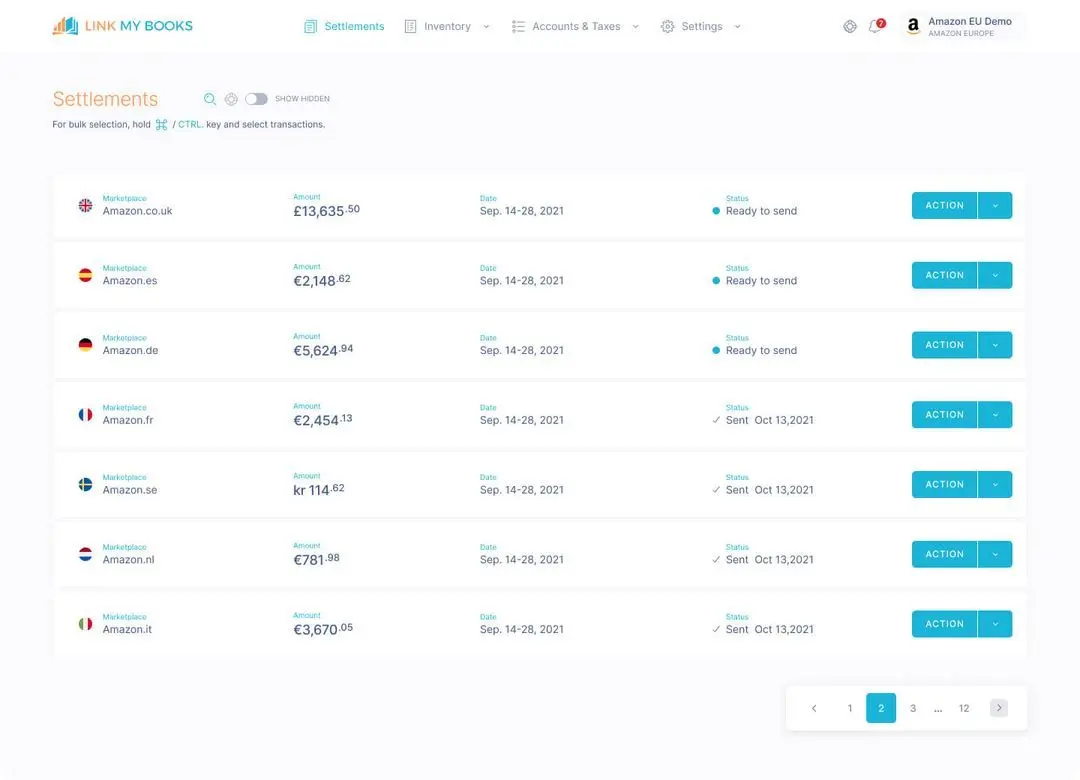1080x780 pixels.
Task: Click the next page arrow in pagination
Action: coord(998,707)
